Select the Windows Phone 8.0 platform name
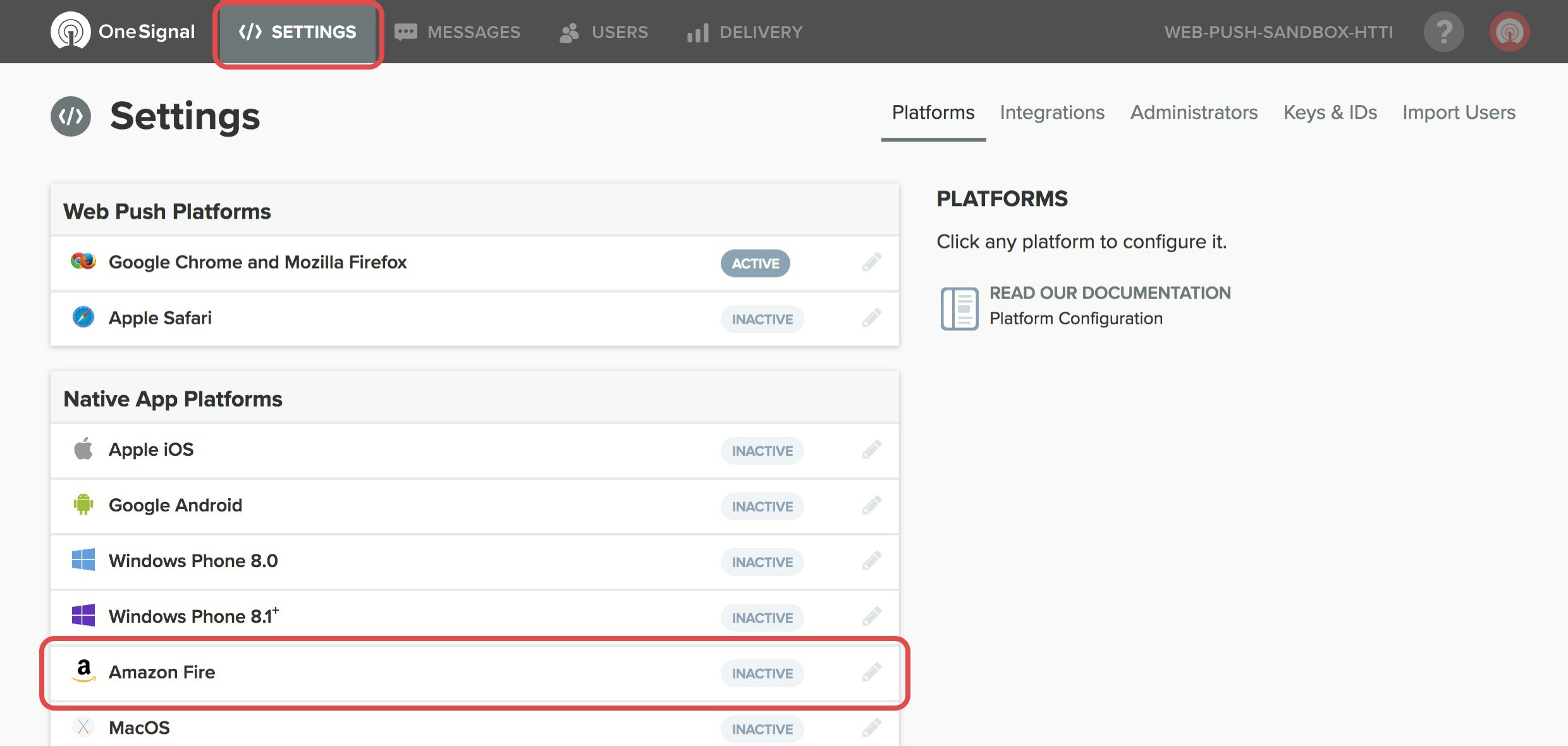This screenshot has height=746, width=1568. tap(193, 561)
